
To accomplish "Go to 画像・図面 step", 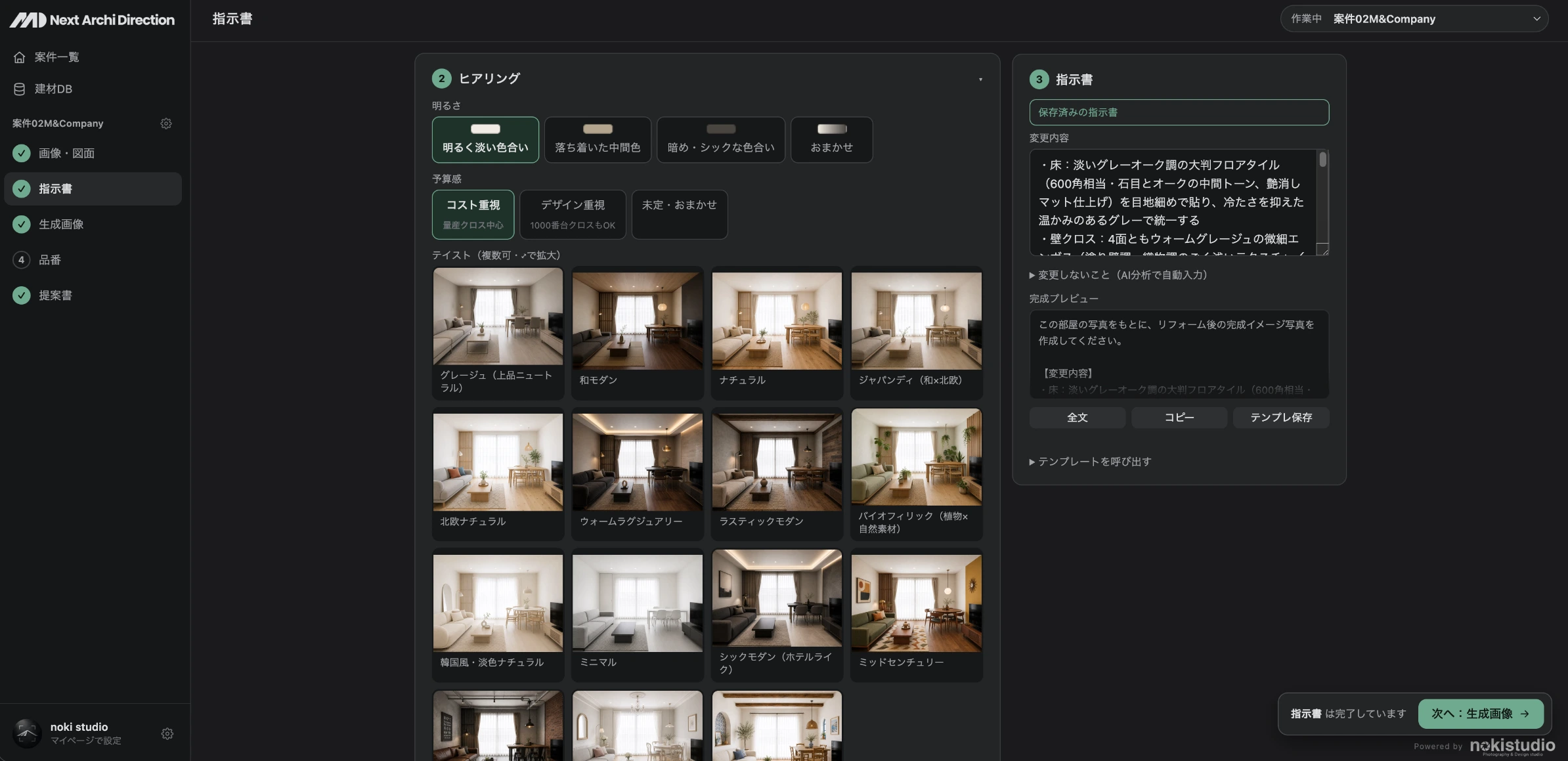I will 93,153.
